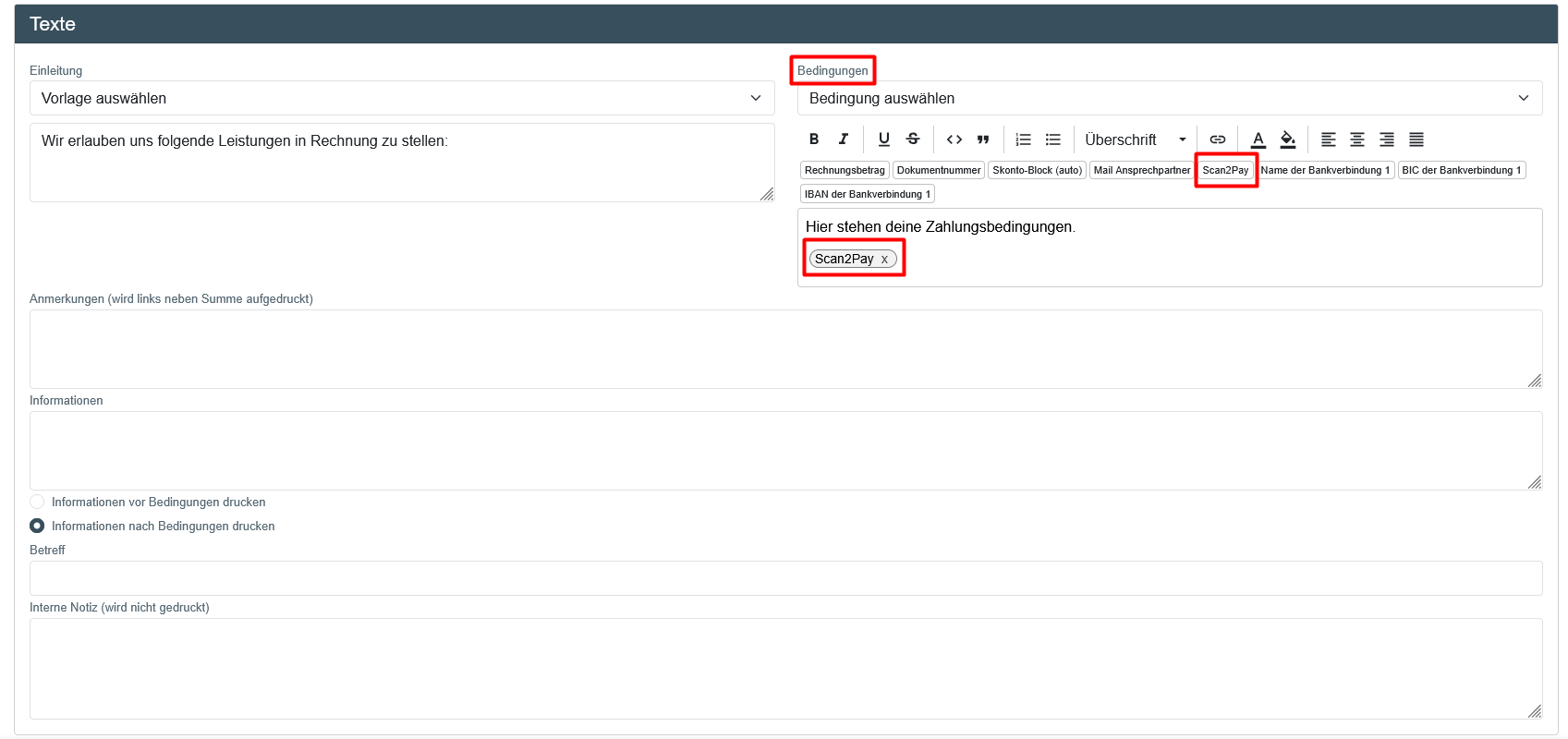The image size is (1568, 739).
Task: Remove the Scan2Pay tag via its x
Action: [884, 260]
